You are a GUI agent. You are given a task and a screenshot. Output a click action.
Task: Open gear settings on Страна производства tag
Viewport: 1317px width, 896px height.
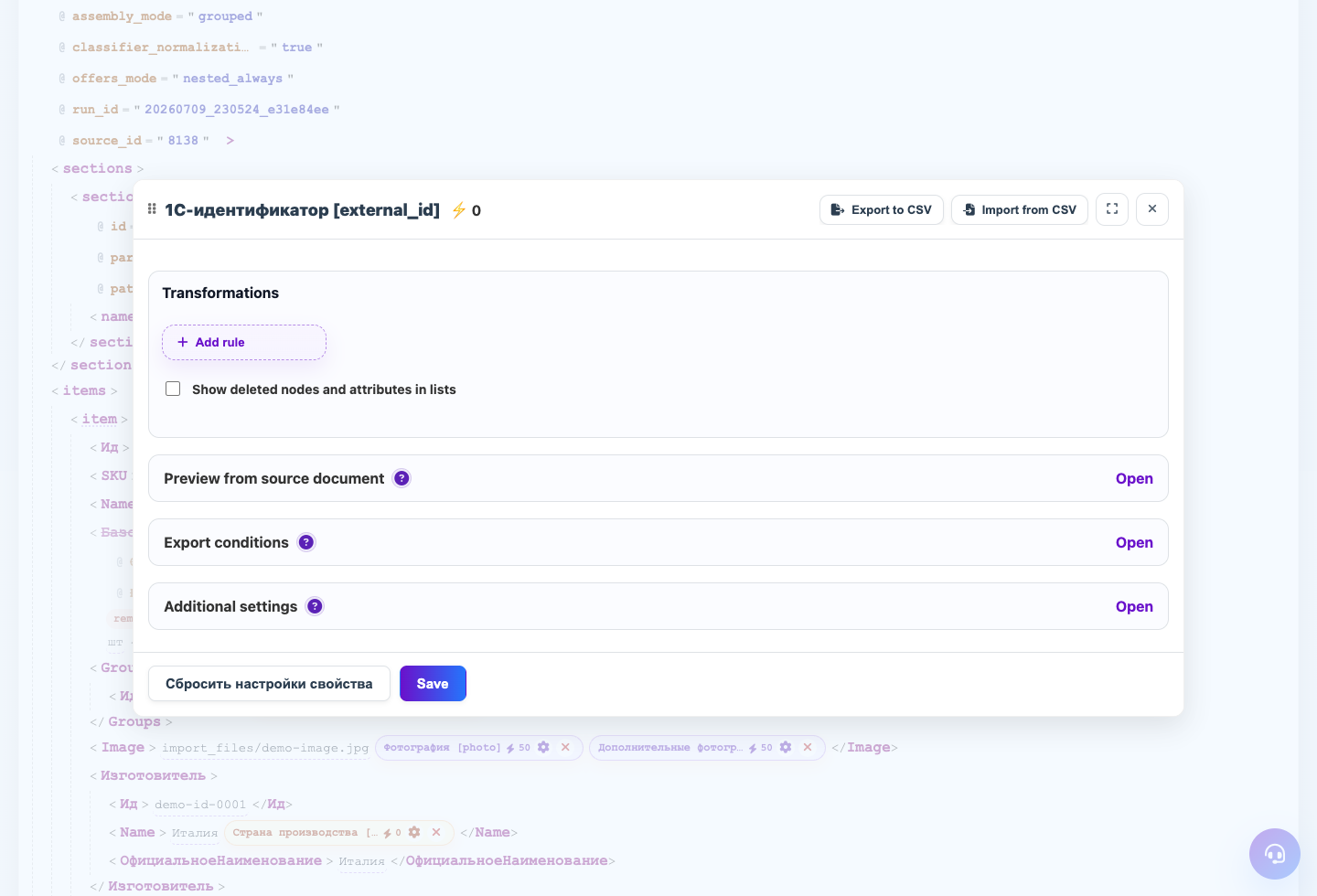click(x=414, y=832)
